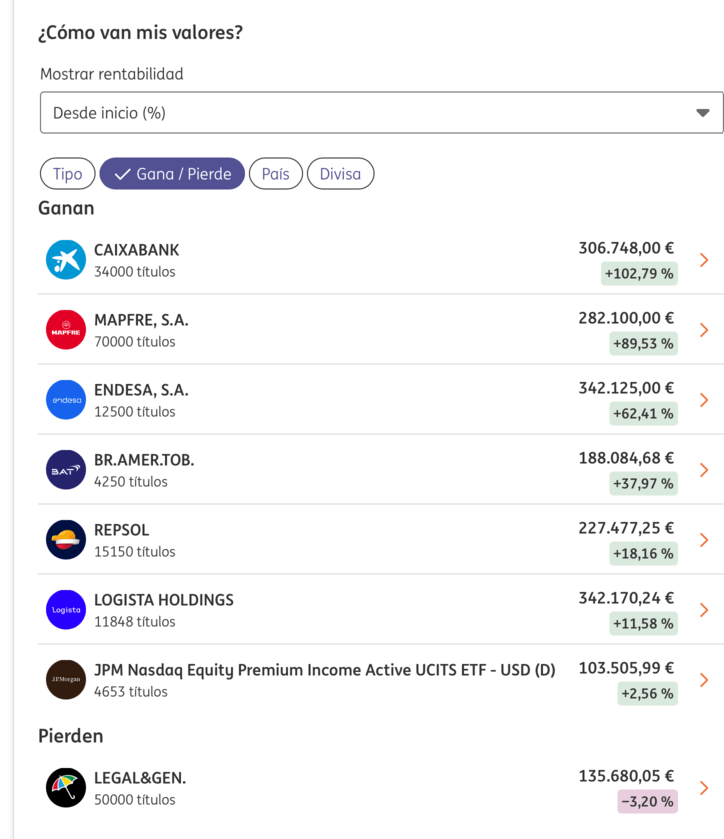The width and height of the screenshot is (724, 839).
Task: Click the -3,20 % loss badge
Action: click(645, 801)
